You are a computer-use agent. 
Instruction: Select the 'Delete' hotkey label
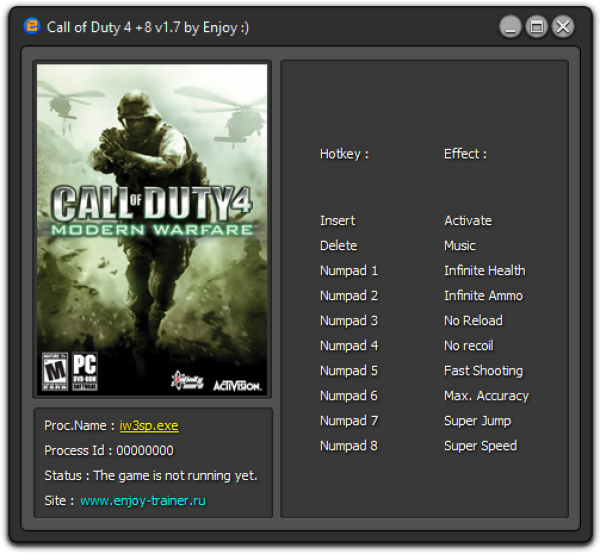(339, 245)
